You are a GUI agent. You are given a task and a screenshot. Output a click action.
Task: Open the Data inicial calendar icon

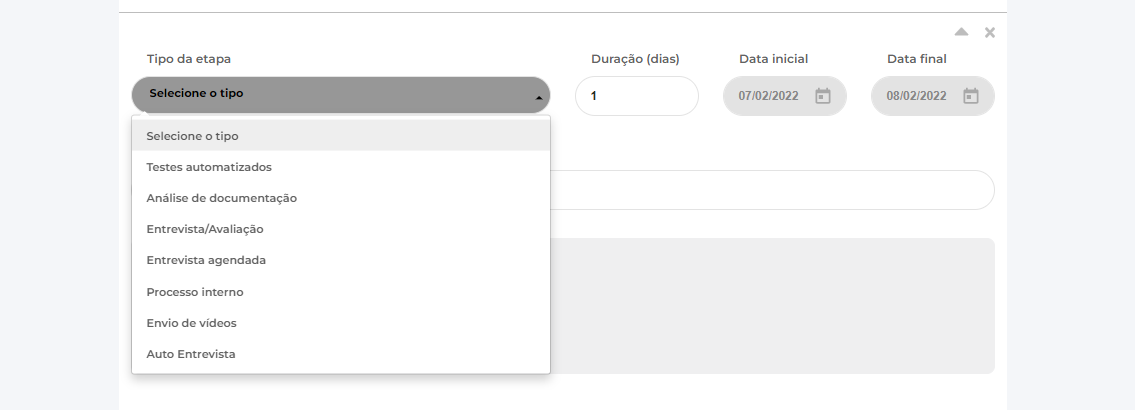[x=823, y=96]
